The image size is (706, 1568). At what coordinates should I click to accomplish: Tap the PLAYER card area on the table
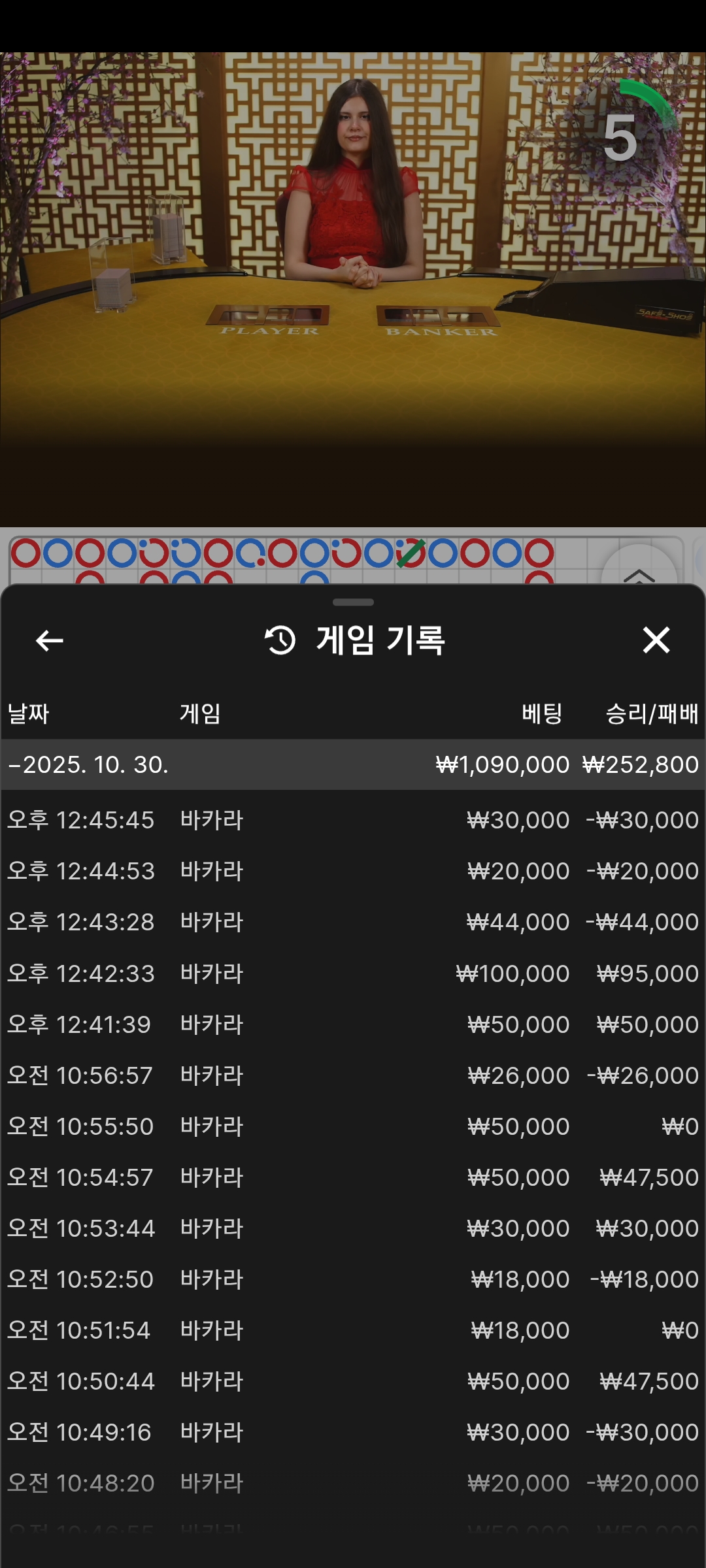[268, 317]
